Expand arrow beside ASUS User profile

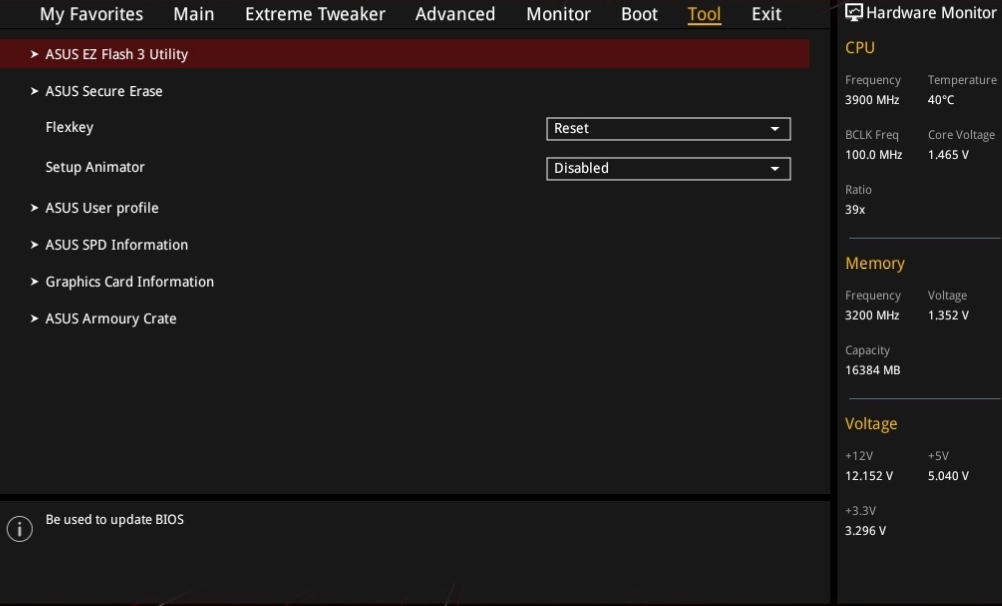(x=35, y=208)
